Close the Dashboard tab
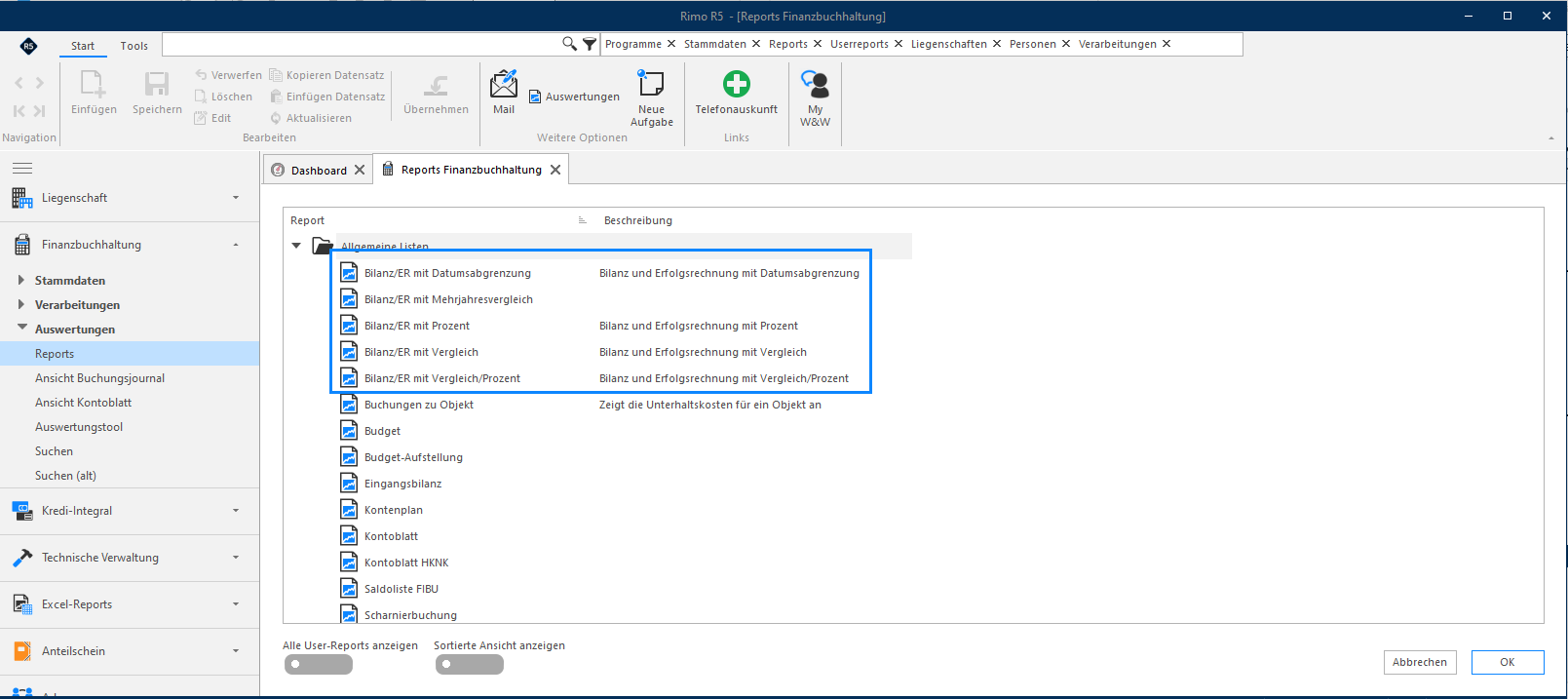Image resolution: width=1568 pixels, height=699 pixels. tap(360, 170)
